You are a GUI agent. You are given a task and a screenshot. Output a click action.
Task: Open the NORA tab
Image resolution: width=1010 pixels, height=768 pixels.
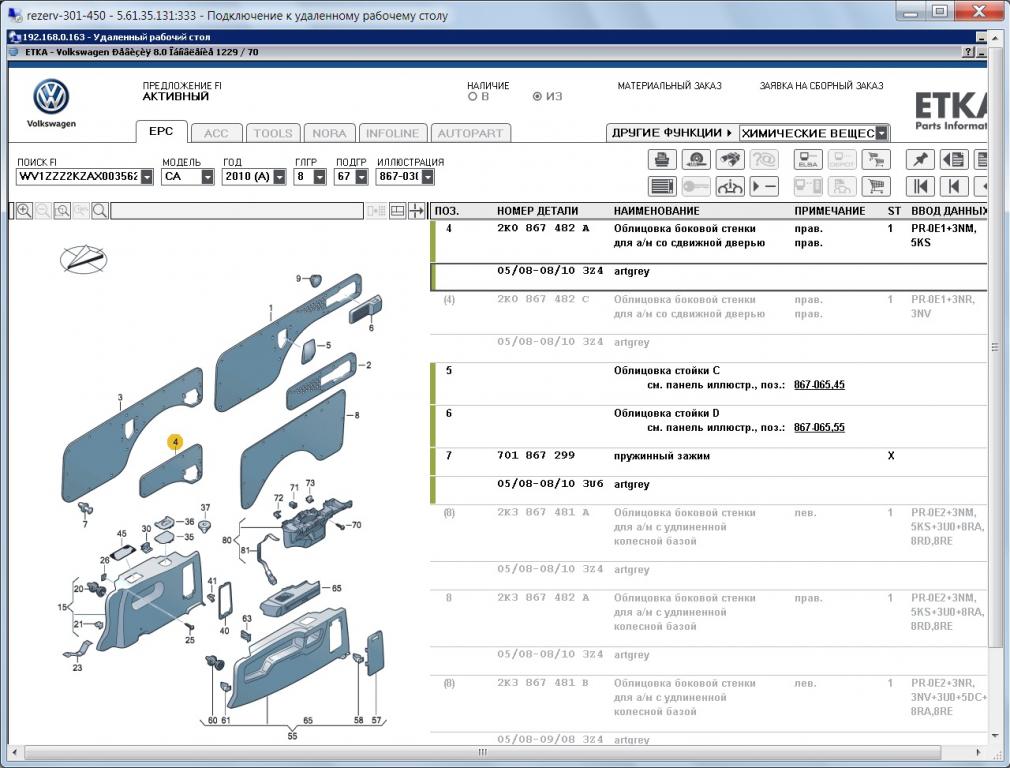coord(329,133)
